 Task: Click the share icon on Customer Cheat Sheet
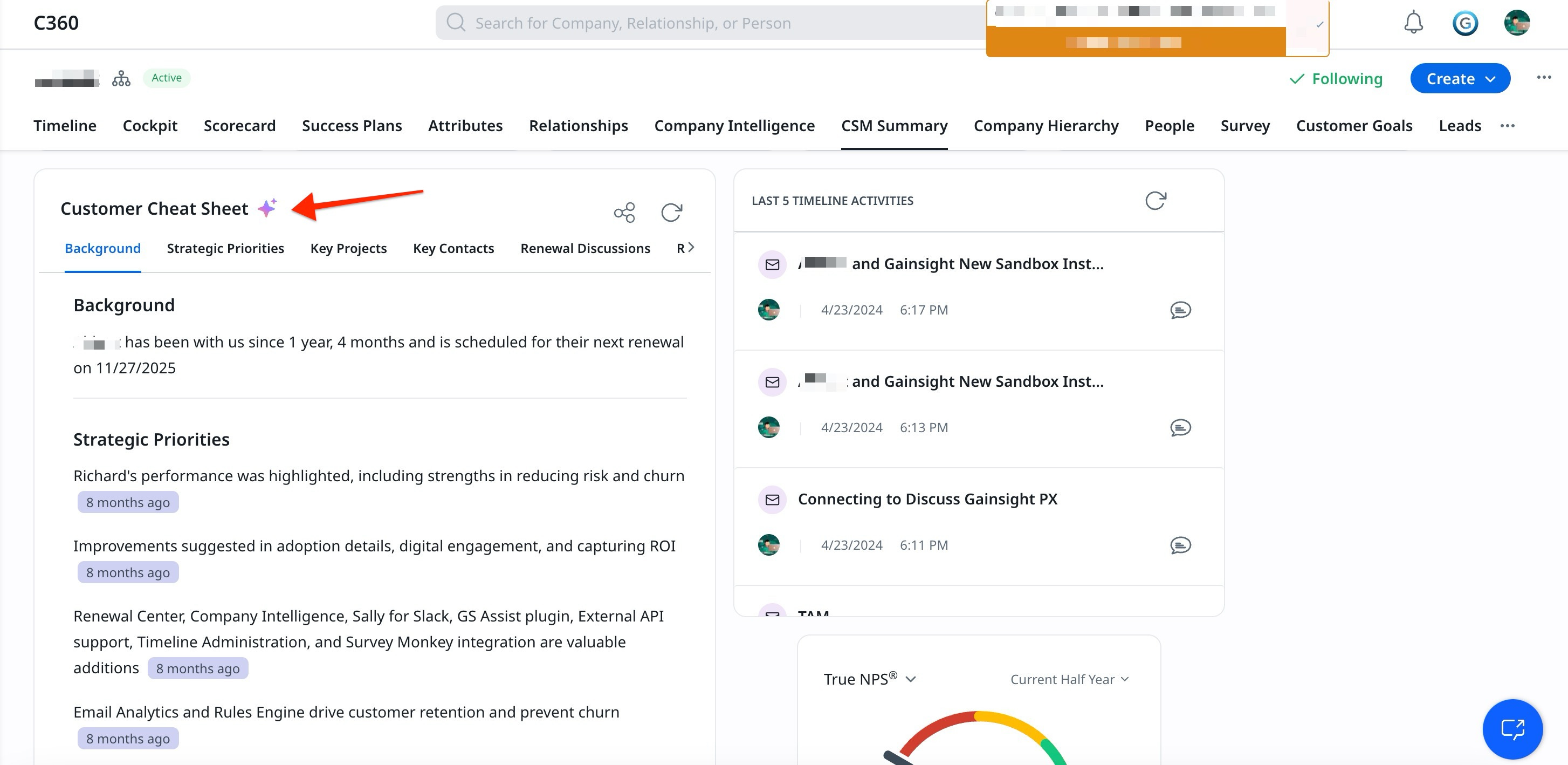624,213
